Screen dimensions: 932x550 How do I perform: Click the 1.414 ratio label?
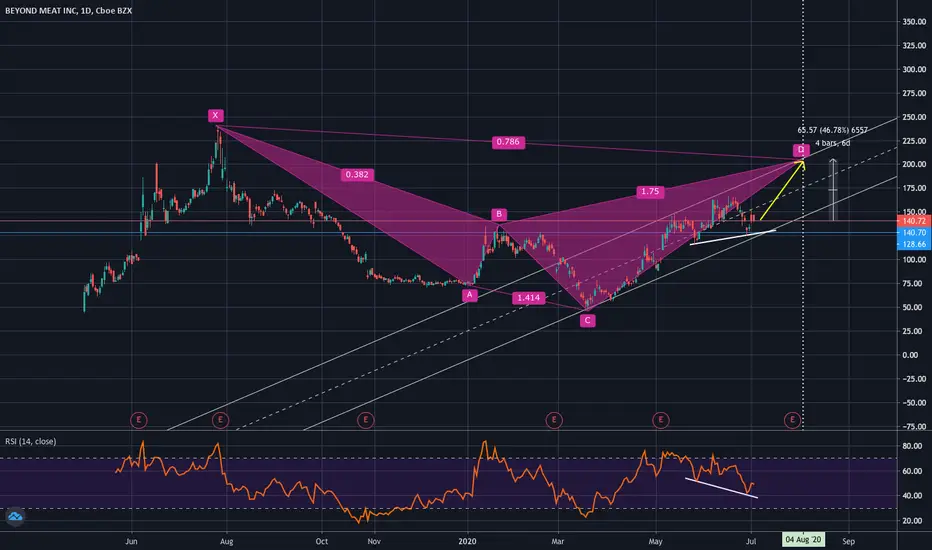(x=528, y=298)
